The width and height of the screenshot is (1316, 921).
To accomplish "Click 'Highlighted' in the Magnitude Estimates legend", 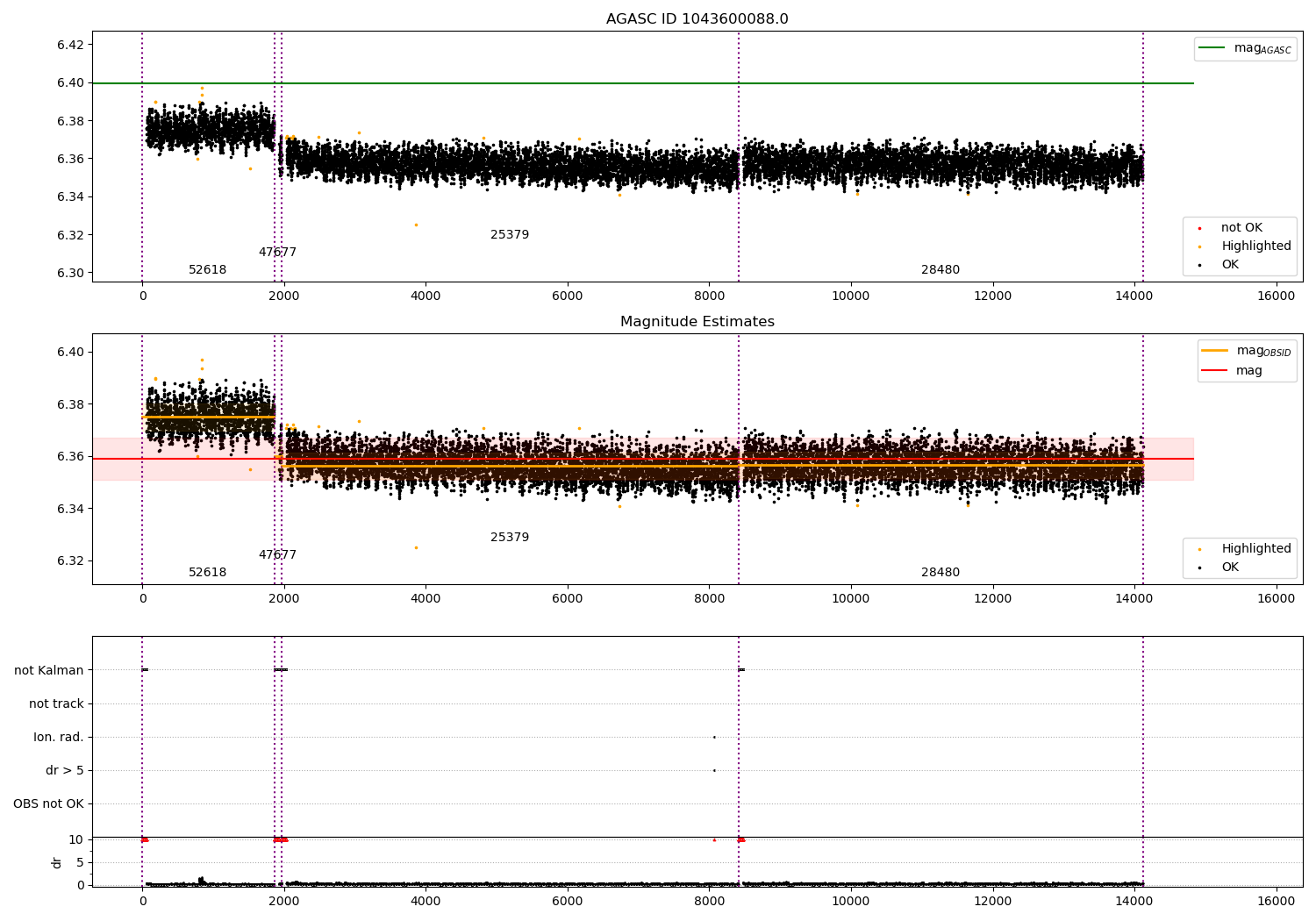I will coord(1256,549).
